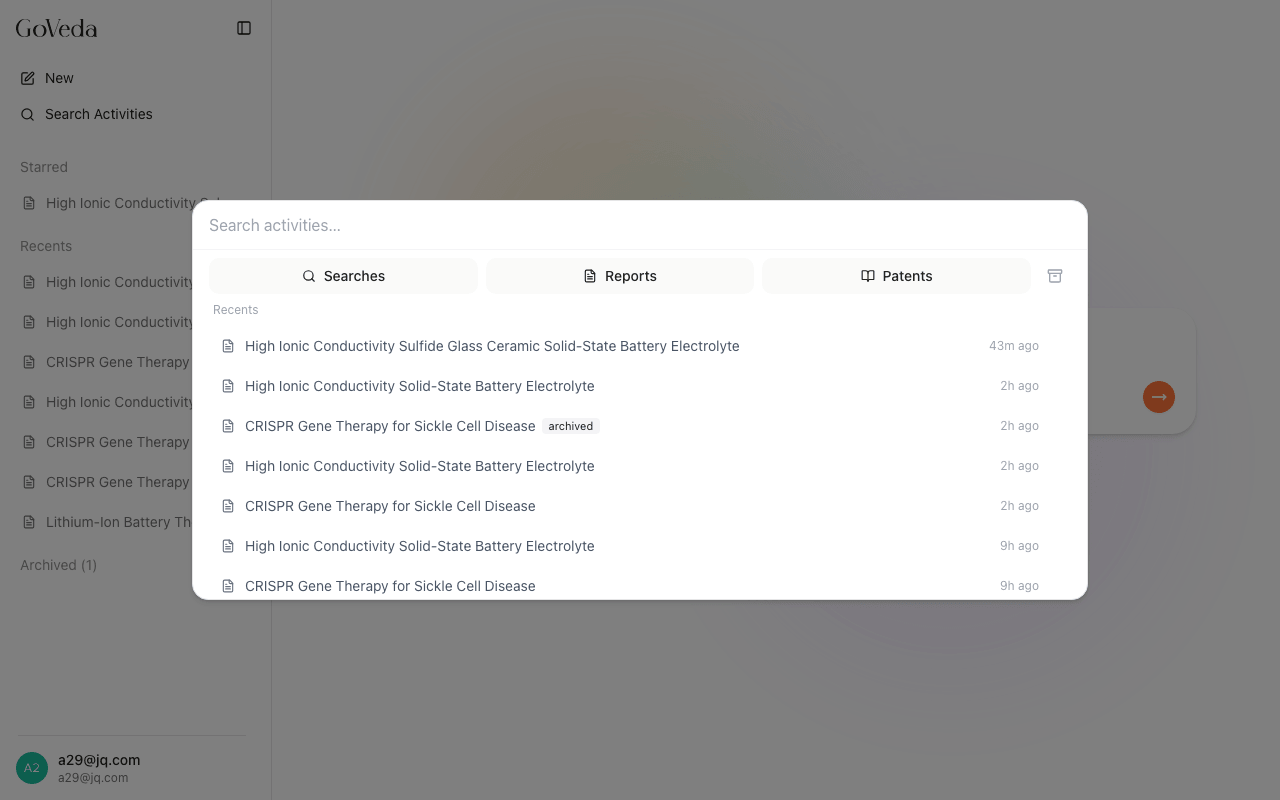
Task: Focus the Search activities input field
Action: (x=640, y=225)
